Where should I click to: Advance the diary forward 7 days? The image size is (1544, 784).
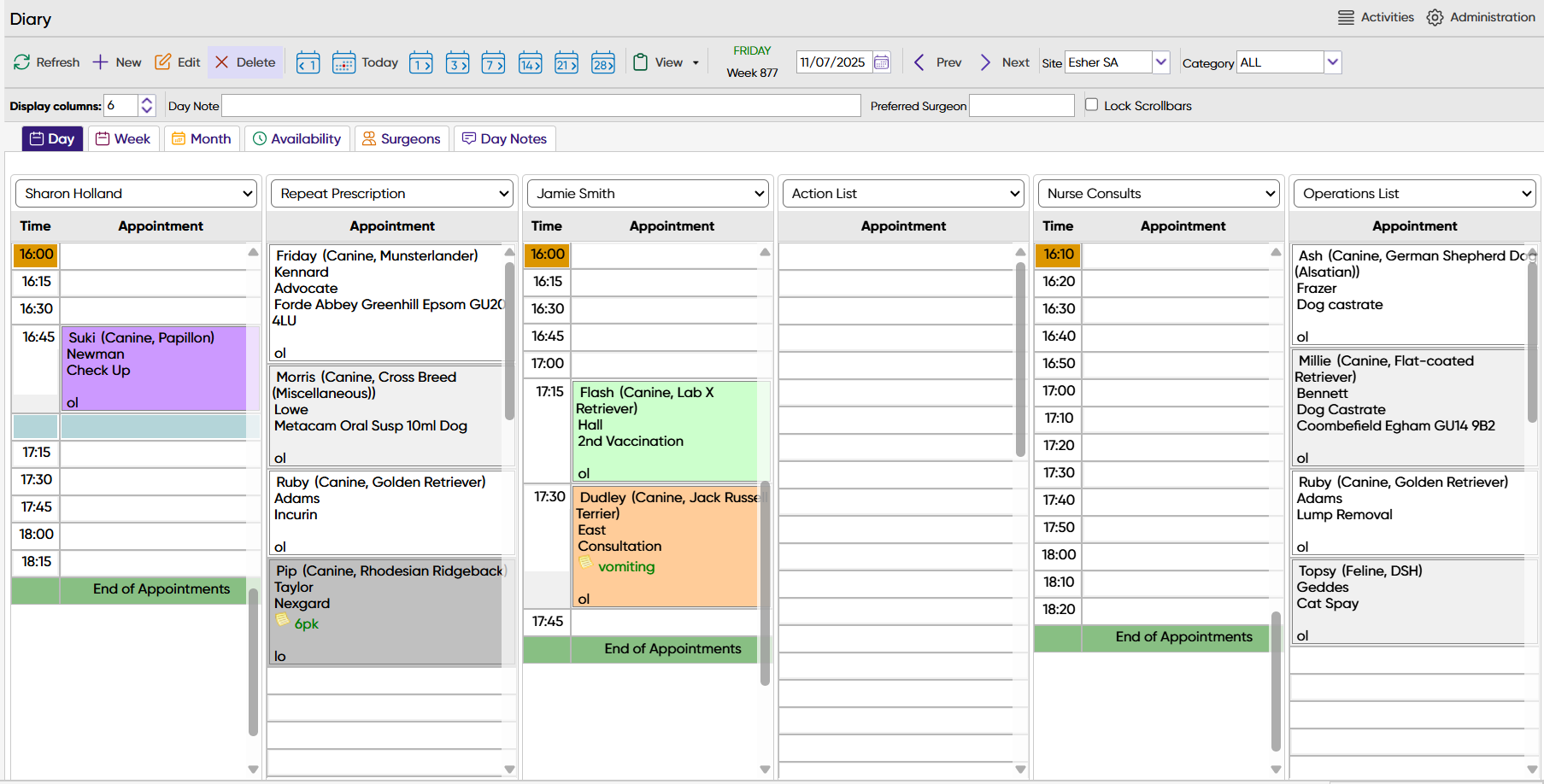[x=493, y=62]
